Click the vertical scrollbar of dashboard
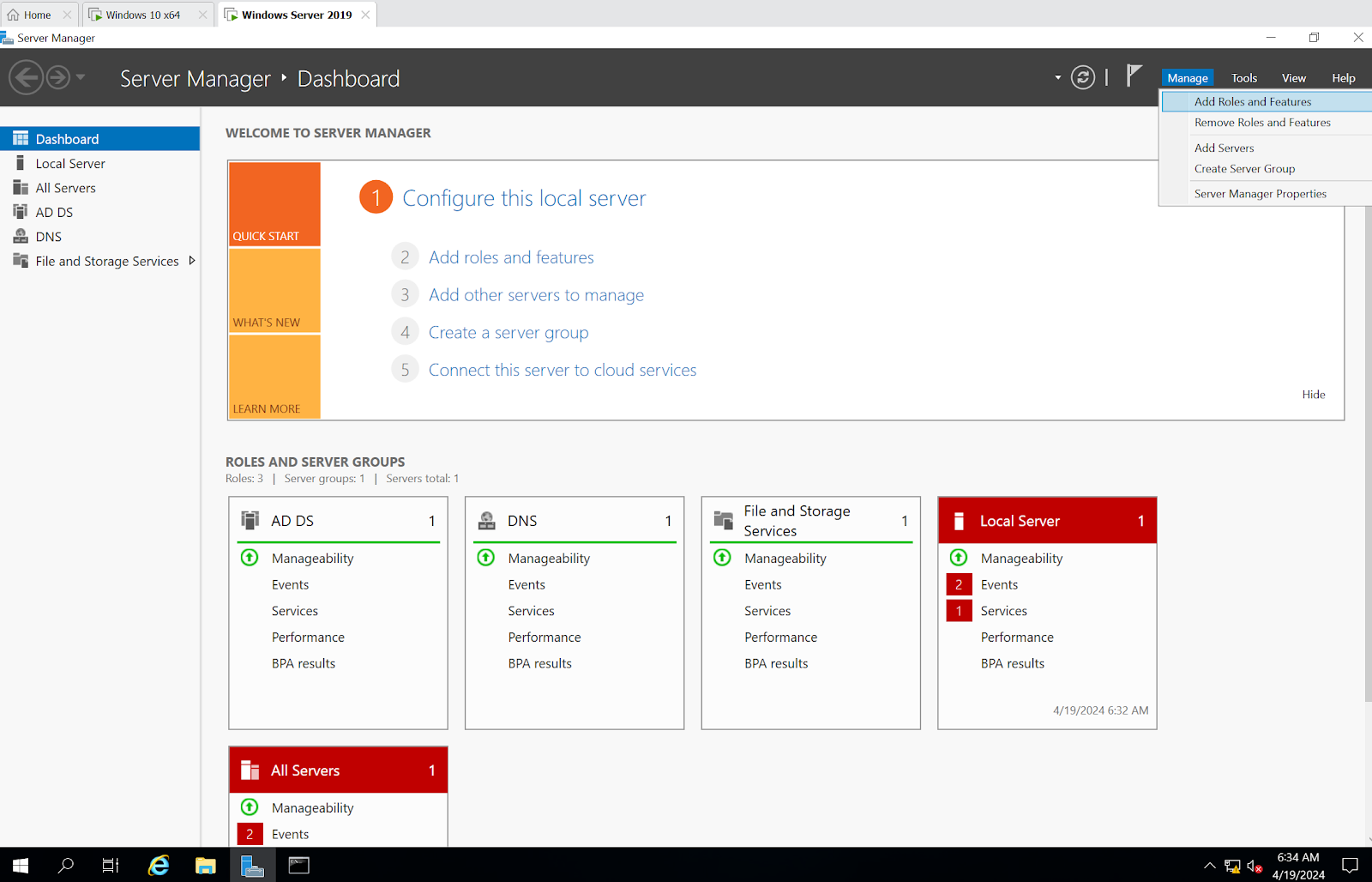 click(1368, 455)
